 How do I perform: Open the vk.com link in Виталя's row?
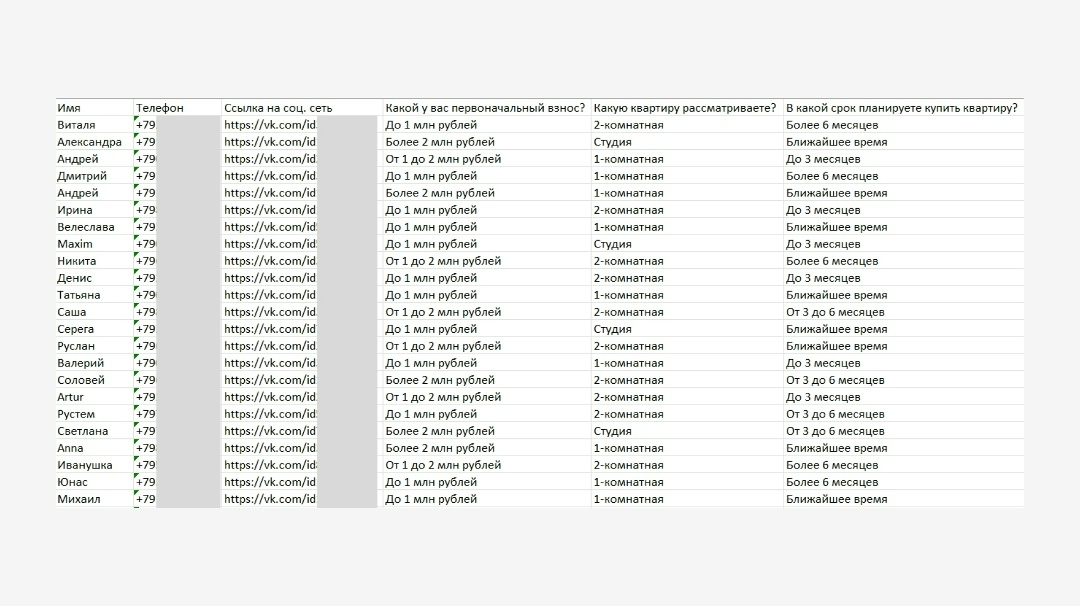tap(270, 125)
